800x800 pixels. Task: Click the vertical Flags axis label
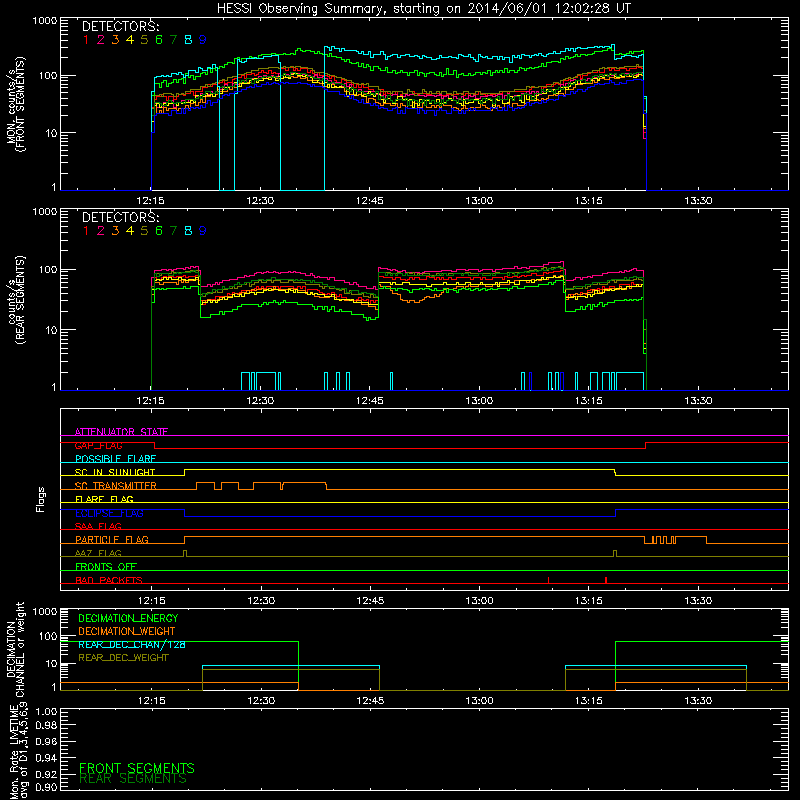click(41, 499)
